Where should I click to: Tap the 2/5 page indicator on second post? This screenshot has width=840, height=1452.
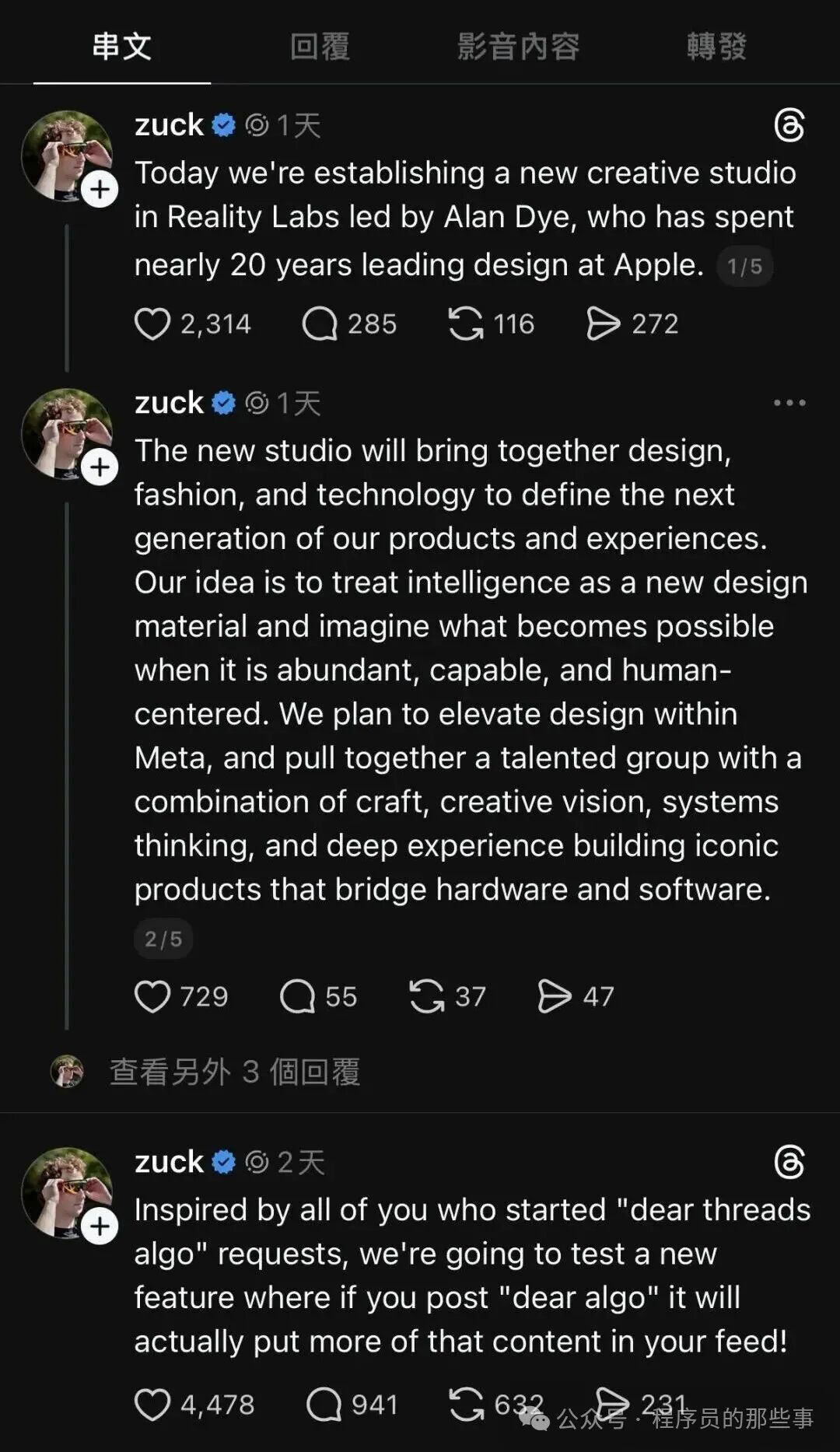coord(163,939)
